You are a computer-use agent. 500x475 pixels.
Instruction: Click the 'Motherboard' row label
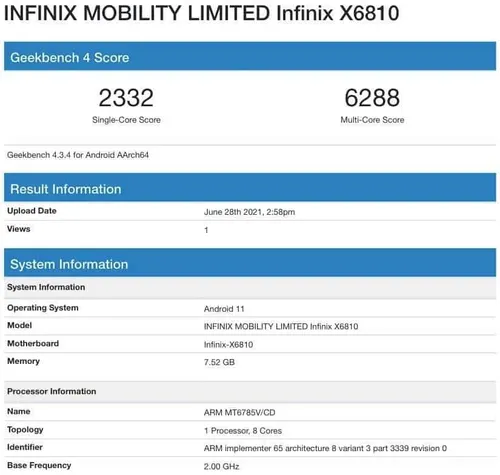point(33,343)
